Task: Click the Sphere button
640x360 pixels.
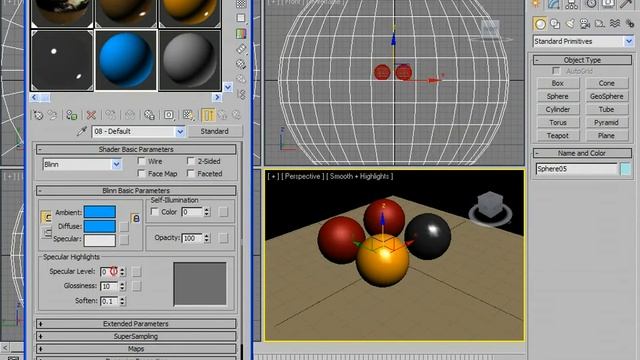Action: [x=558, y=96]
